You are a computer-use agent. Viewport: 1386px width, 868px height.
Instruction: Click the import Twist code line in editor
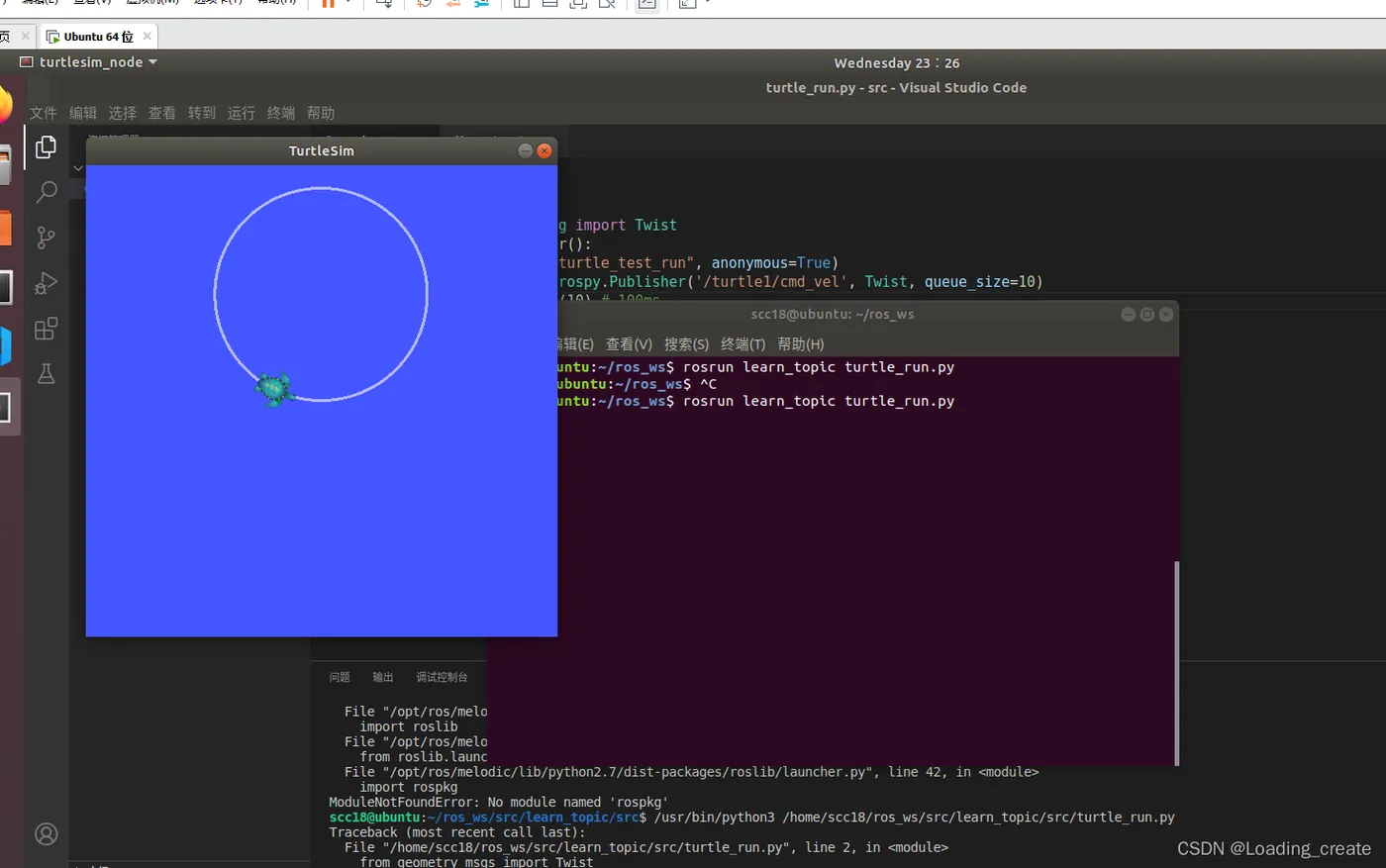tap(617, 225)
